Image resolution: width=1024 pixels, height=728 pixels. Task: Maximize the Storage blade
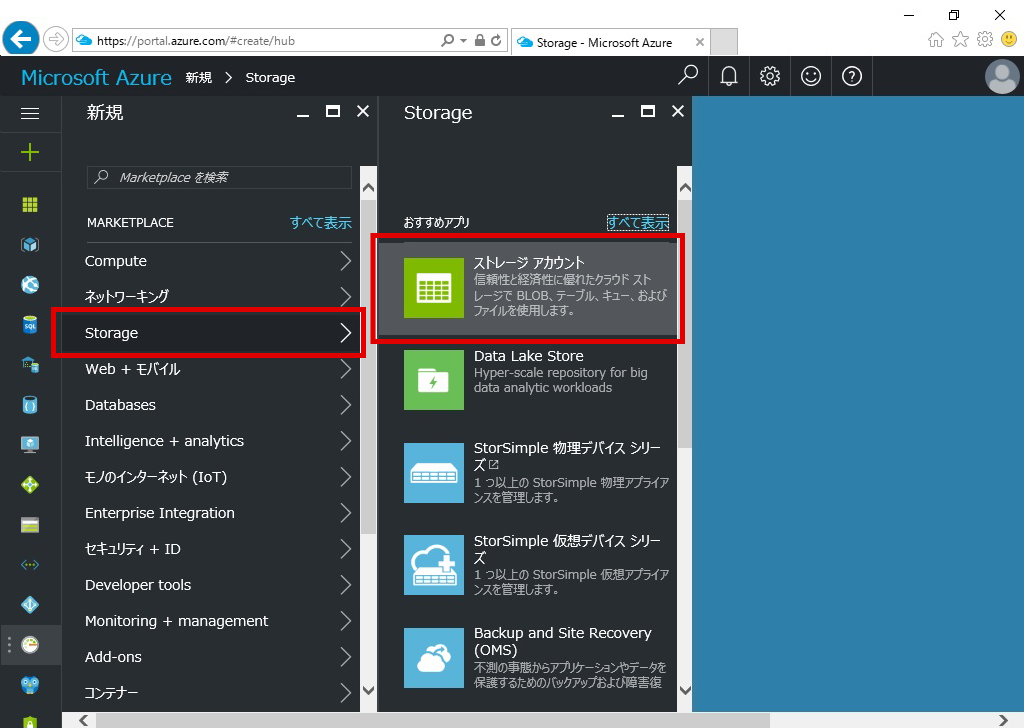(648, 112)
